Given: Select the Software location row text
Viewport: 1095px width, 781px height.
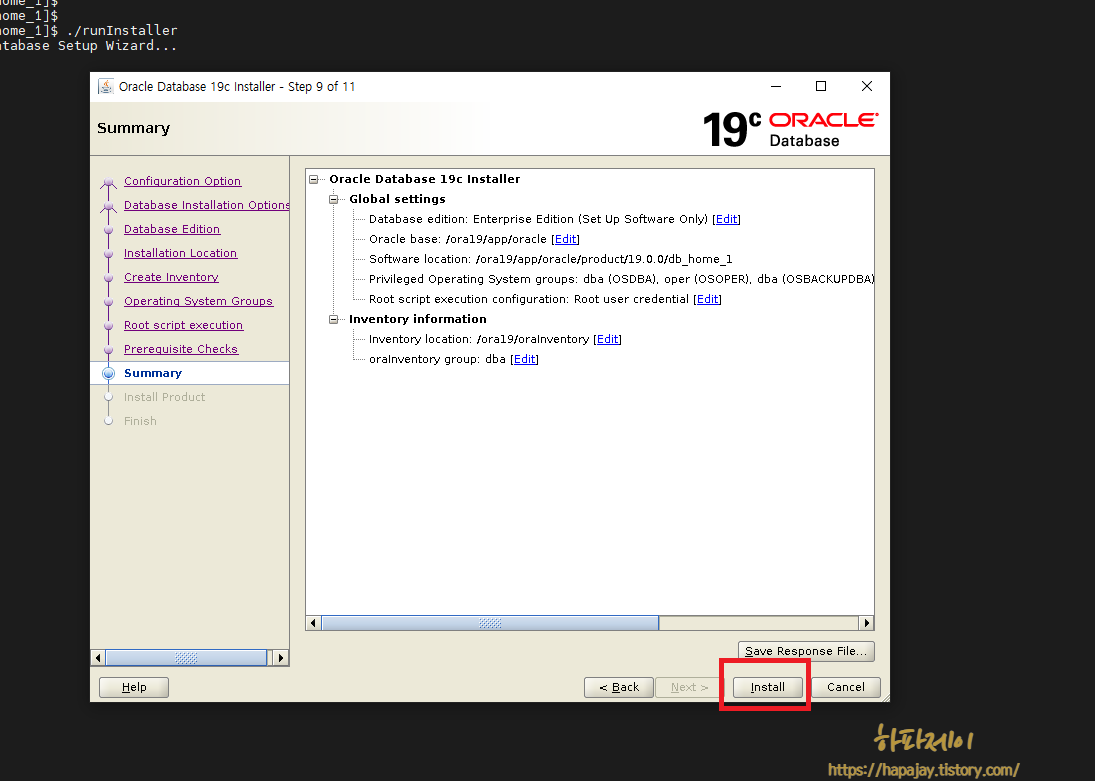Looking at the screenshot, I should 550,259.
